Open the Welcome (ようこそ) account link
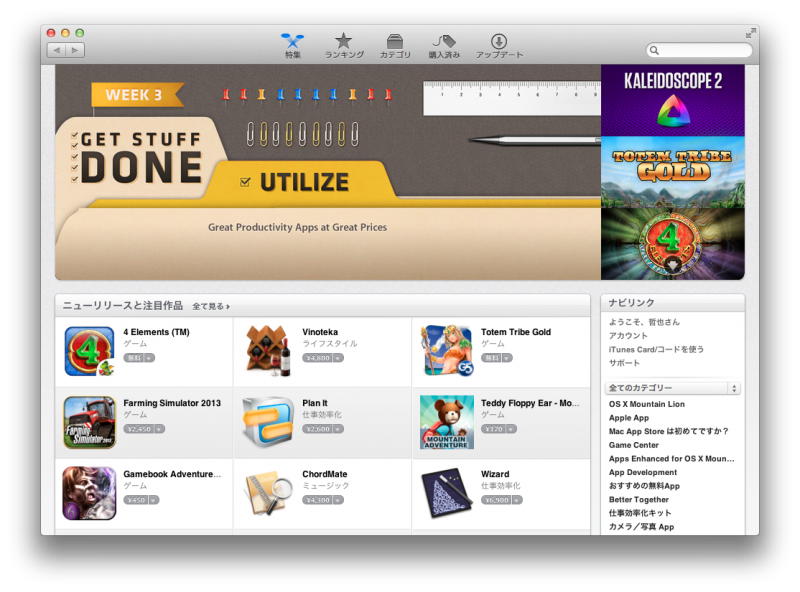The width and height of the screenshot is (800, 592). (644, 322)
